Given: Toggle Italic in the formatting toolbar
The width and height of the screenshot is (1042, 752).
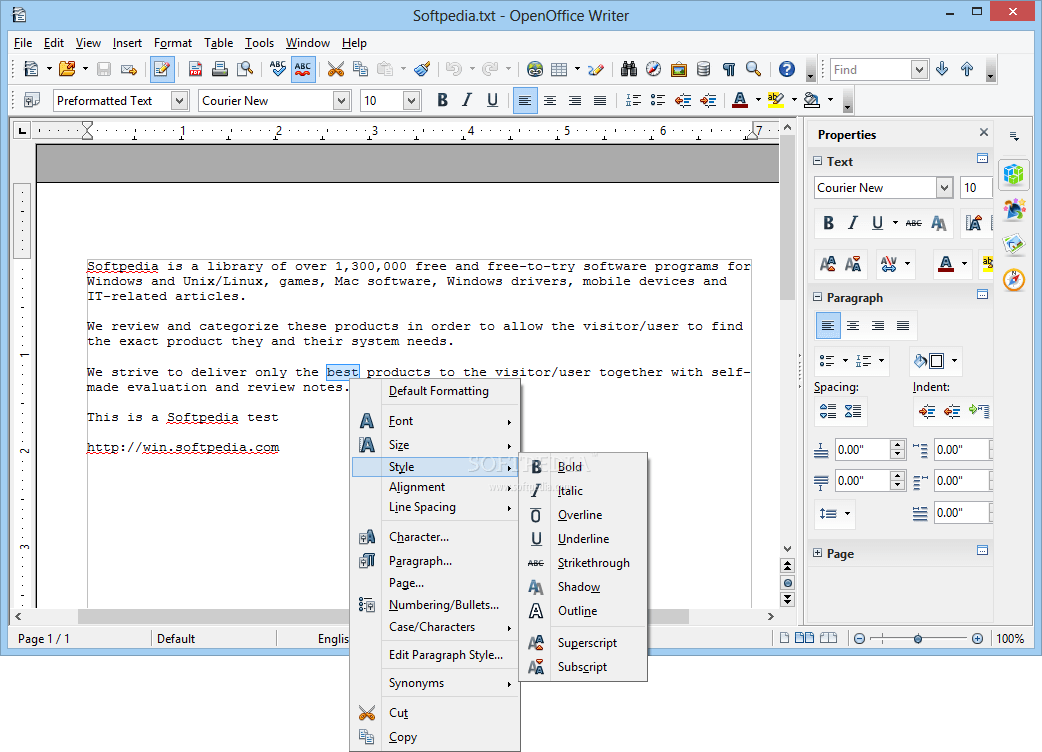Looking at the screenshot, I should click(x=467, y=100).
